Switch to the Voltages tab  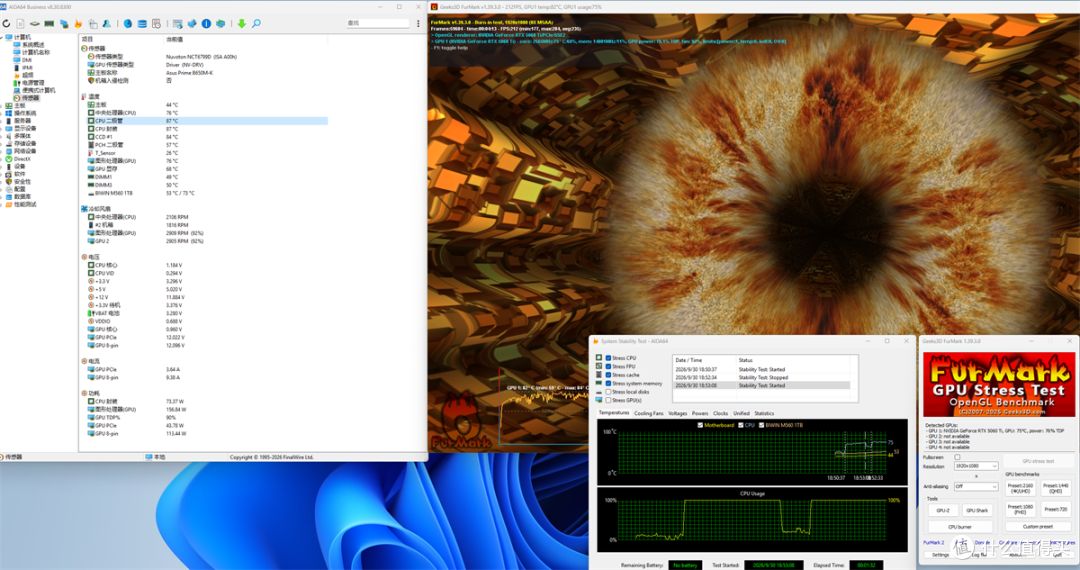coord(678,413)
